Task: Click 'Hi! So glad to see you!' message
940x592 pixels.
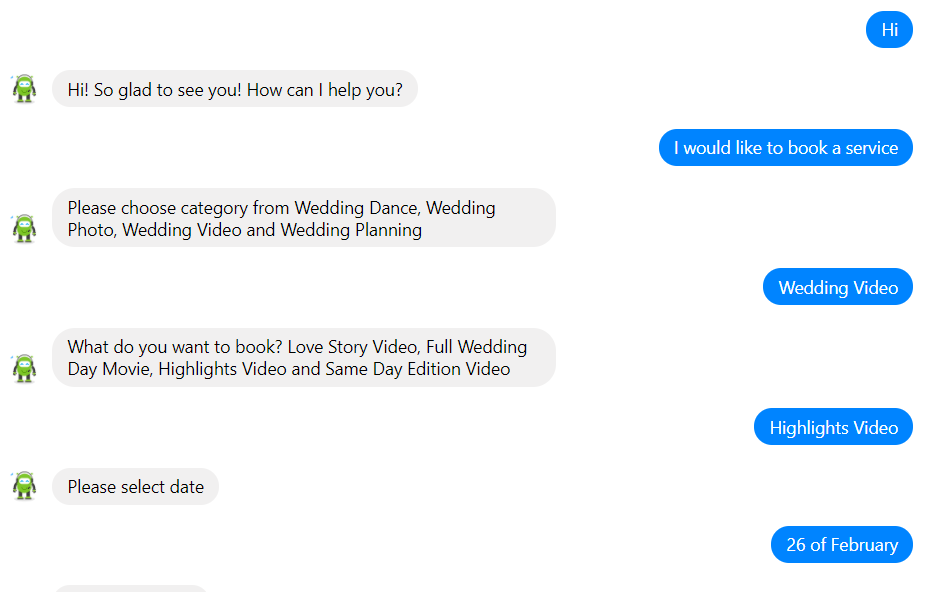Action: pyautogui.click(x=234, y=89)
